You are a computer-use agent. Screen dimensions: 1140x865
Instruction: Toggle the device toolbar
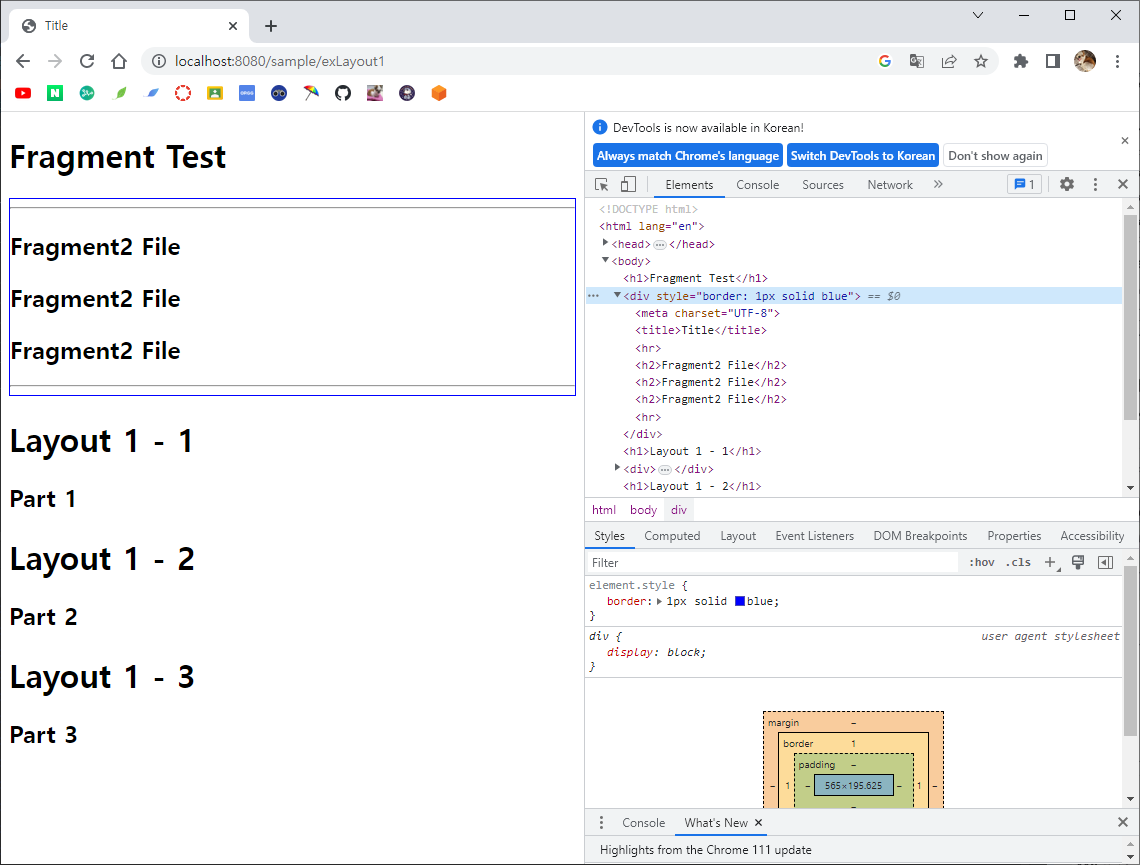click(x=628, y=185)
